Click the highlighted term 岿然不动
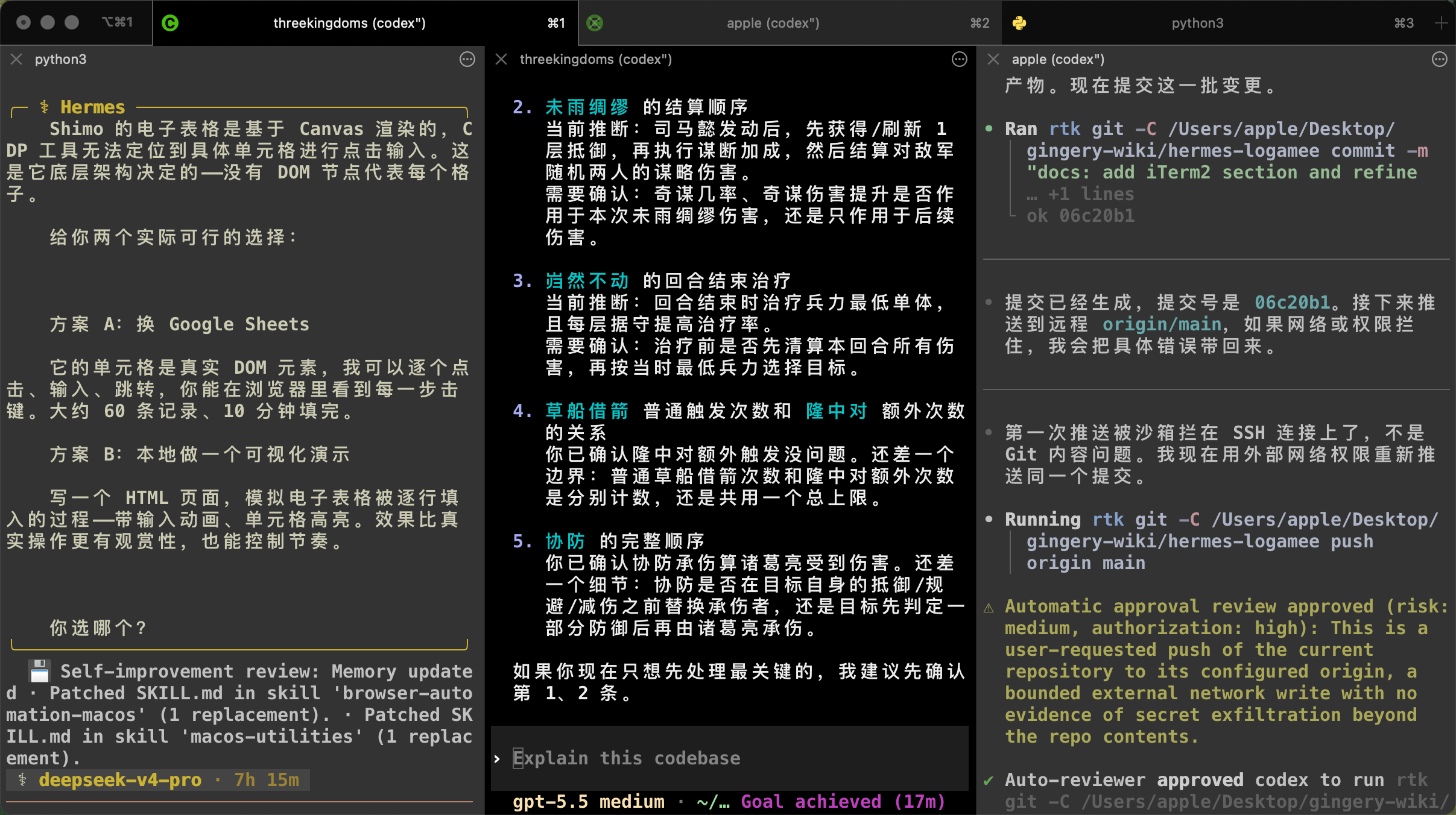Image resolution: width=1456 pixels, height=815 pixels. 587,281
